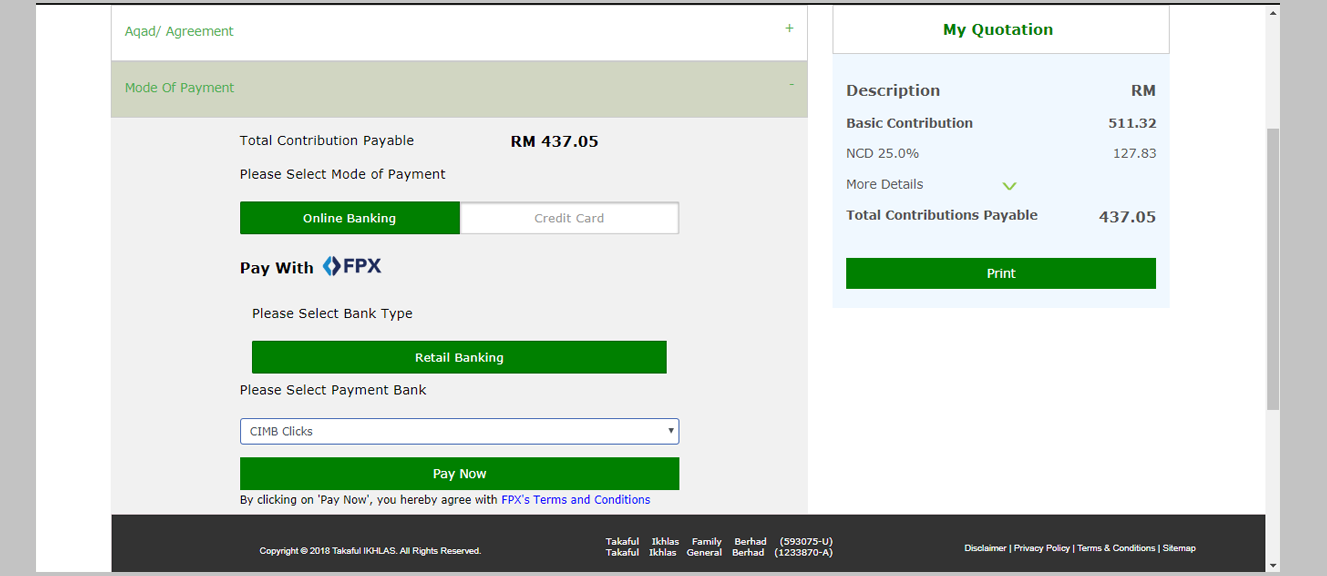Open the Terms & Conditions footer link
The height and width of the screenshot is (576, 1327).
[x=1116, y=548]
